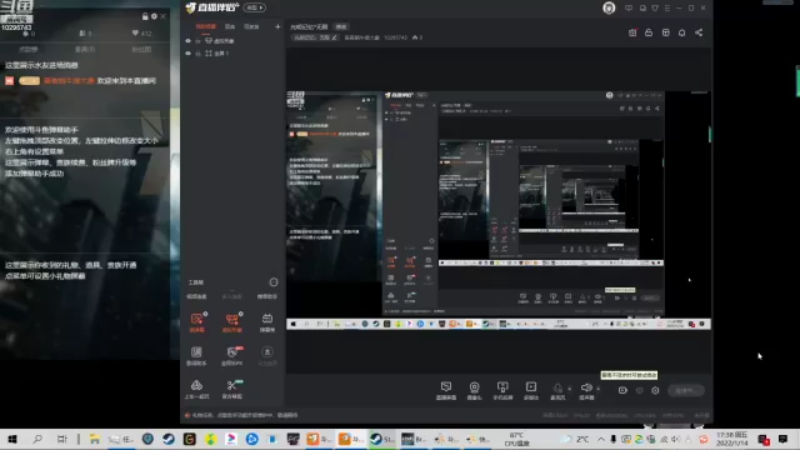Open Task View on the taskbar
This screenshot has height=450, width=800.
62,439
